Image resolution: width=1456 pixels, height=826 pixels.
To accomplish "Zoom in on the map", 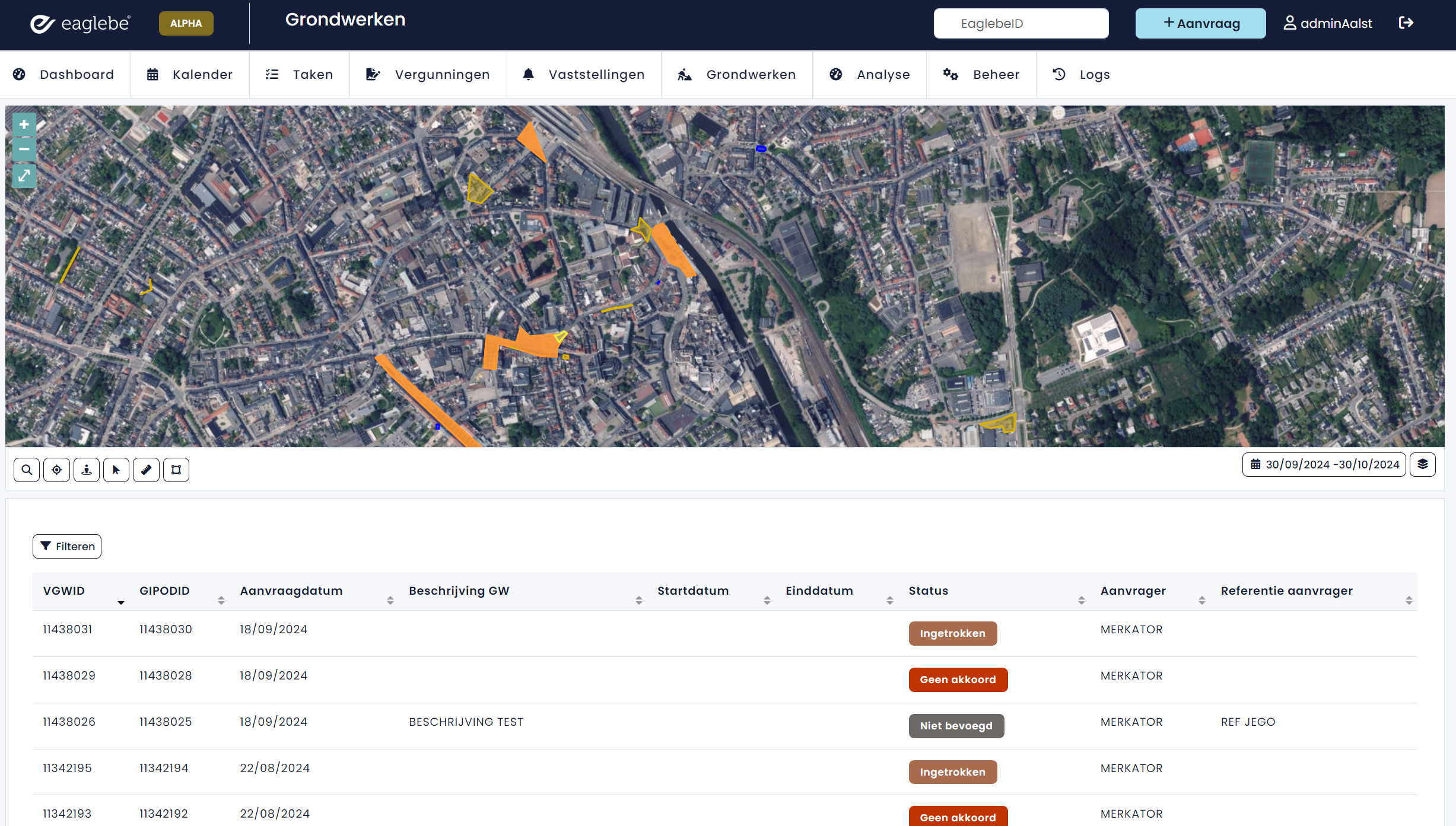I will pos(24,125).
